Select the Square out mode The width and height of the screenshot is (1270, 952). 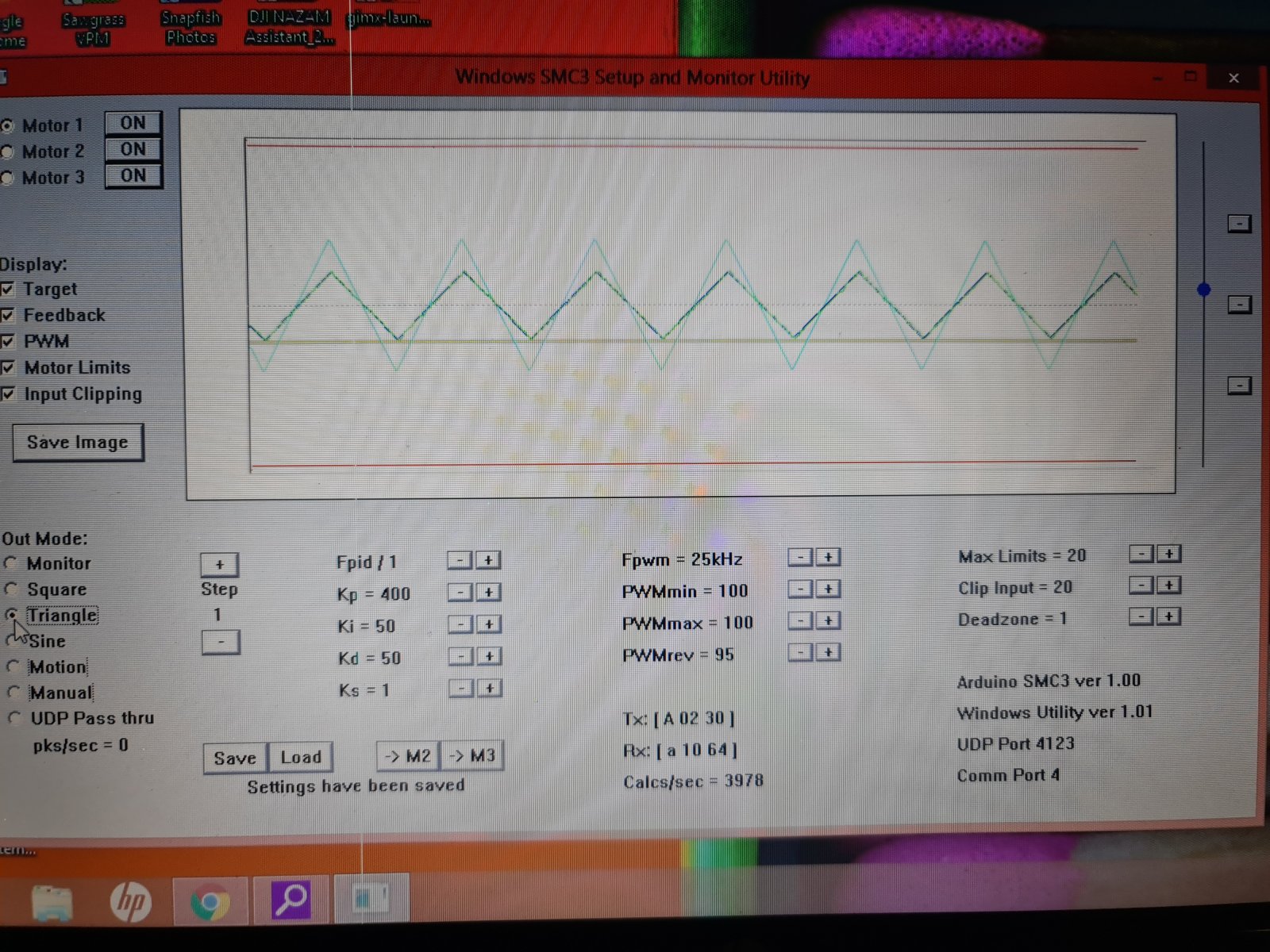pyautogui.click(x=11, y=589)
